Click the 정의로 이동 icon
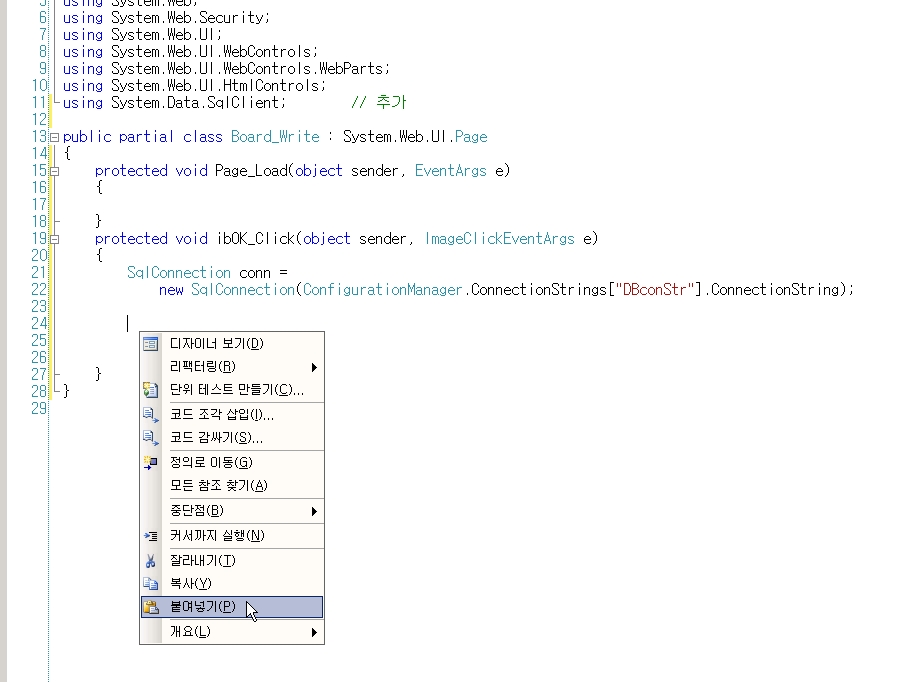Viewport: 904px width, 682px height. click(x=150, y=463)
